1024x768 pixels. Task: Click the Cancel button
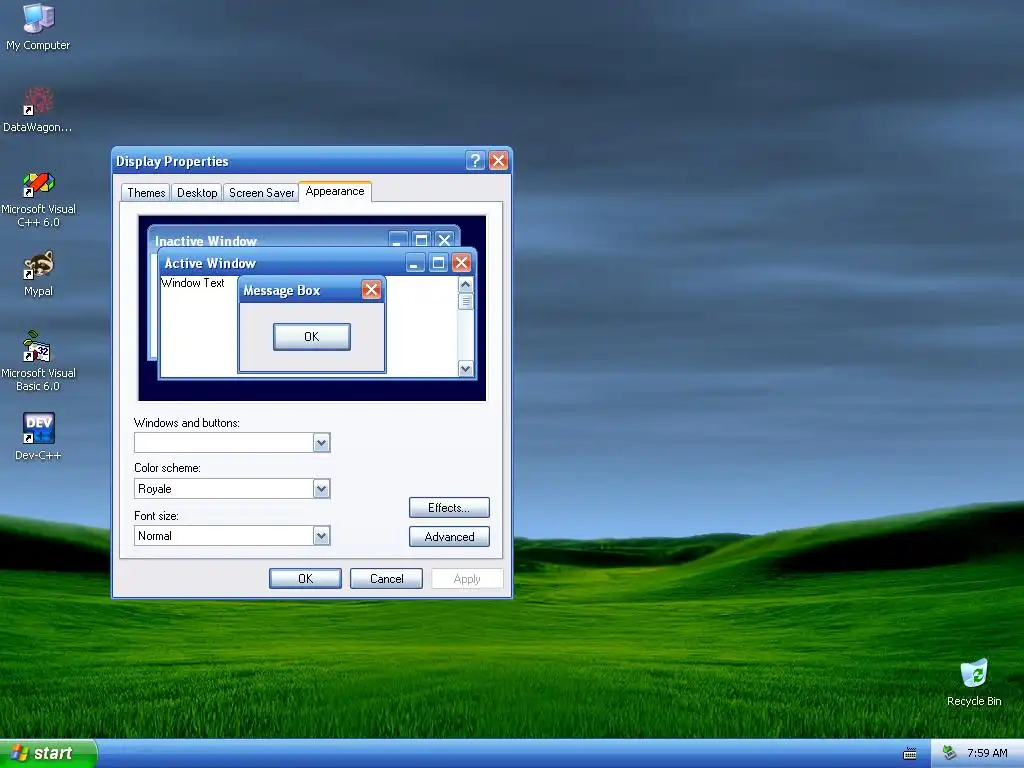[387, 579]
